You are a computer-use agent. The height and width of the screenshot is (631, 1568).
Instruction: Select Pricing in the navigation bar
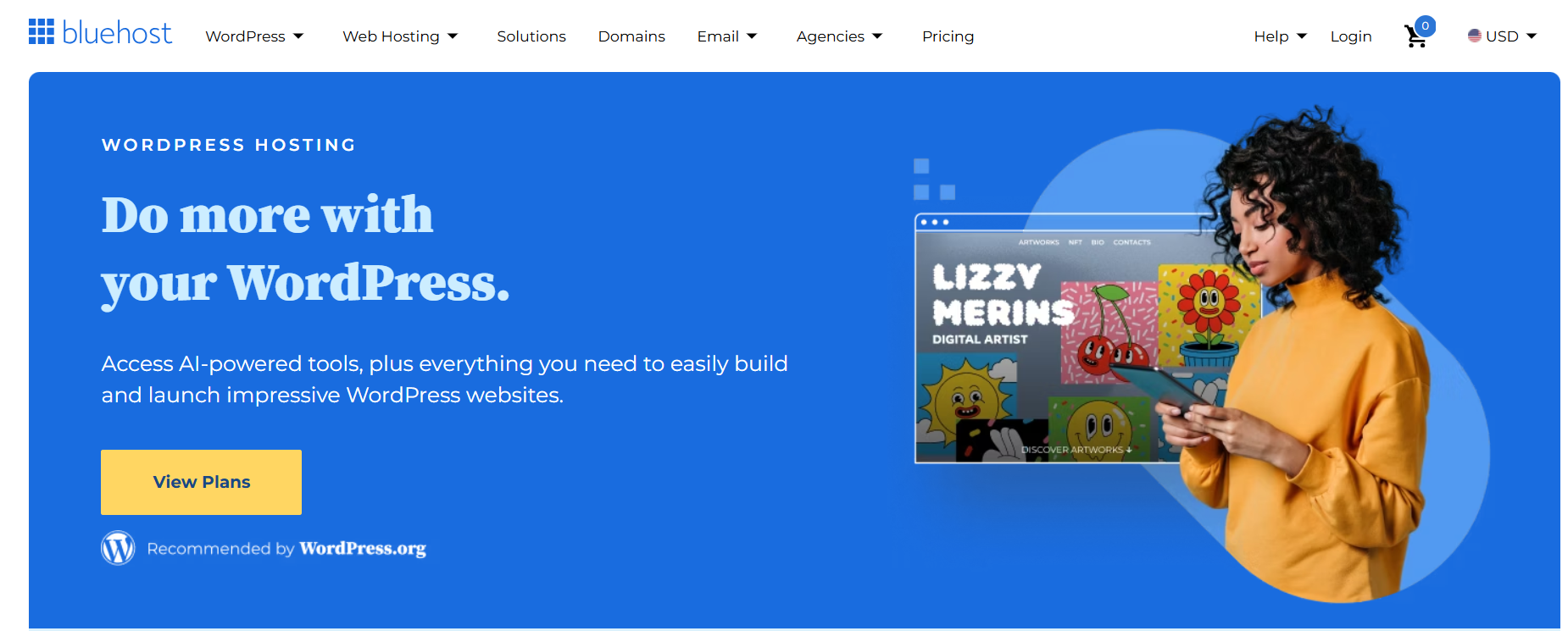(x=948, y=36)
